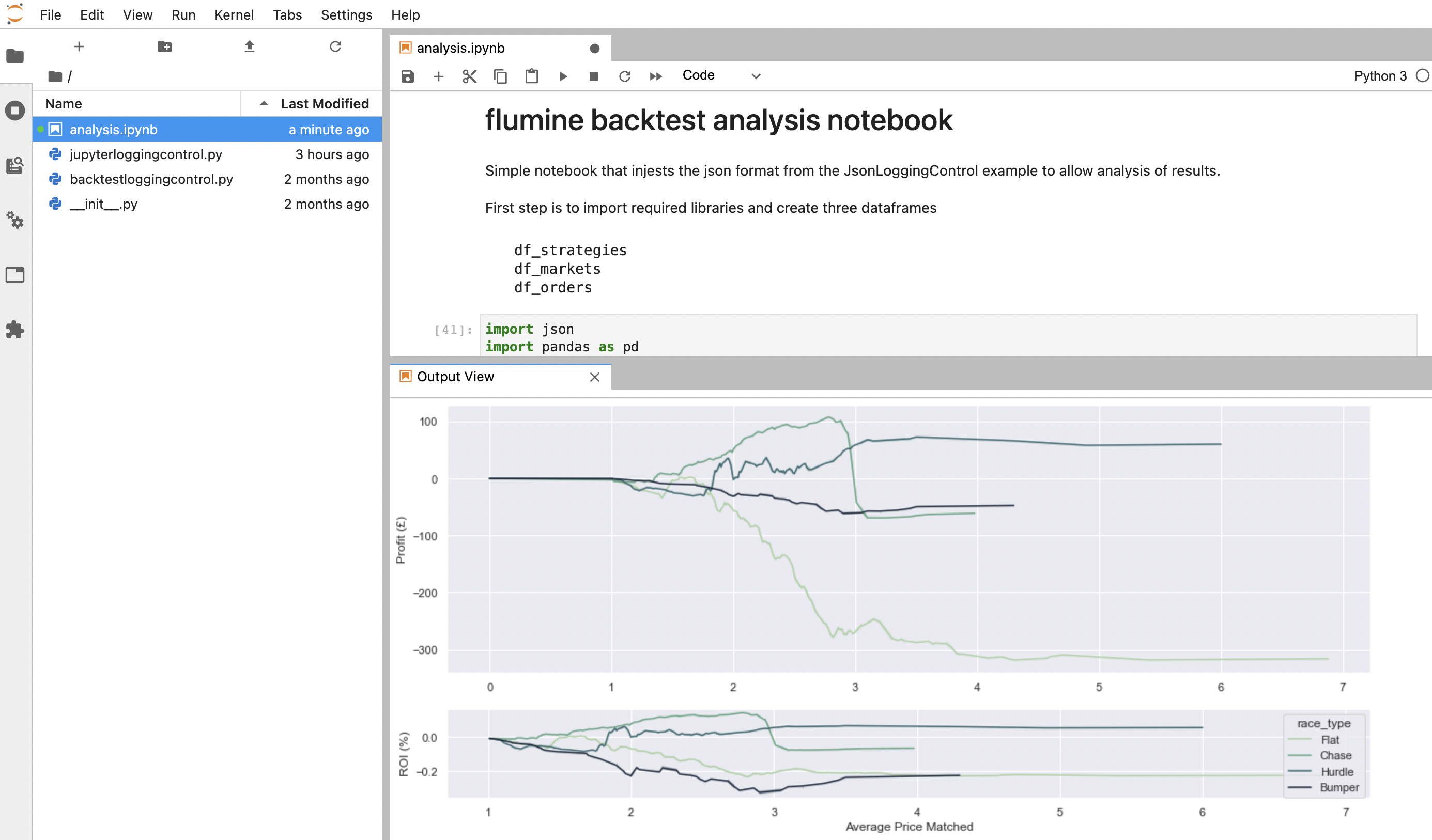Open jupyterloggingcontrol.py from the file list
Image resolution: width=1432 pixels, height=840 pixels.
(x=145, y=154)
